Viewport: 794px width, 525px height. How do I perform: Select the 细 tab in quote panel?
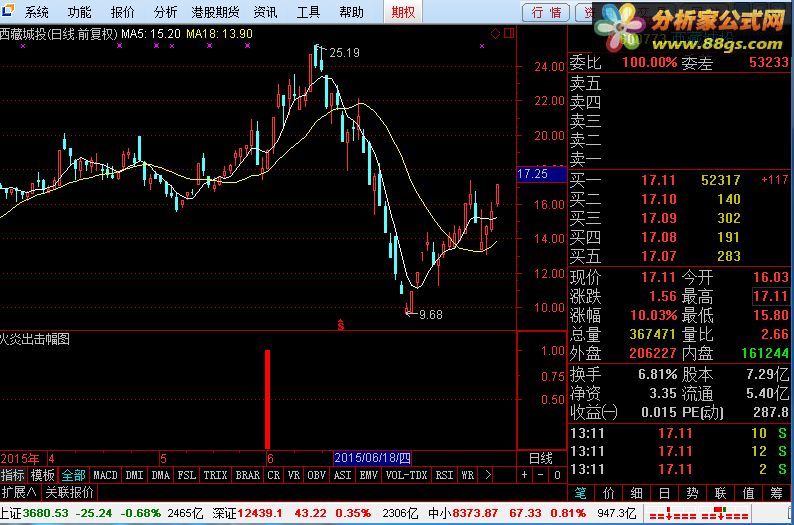637,493
